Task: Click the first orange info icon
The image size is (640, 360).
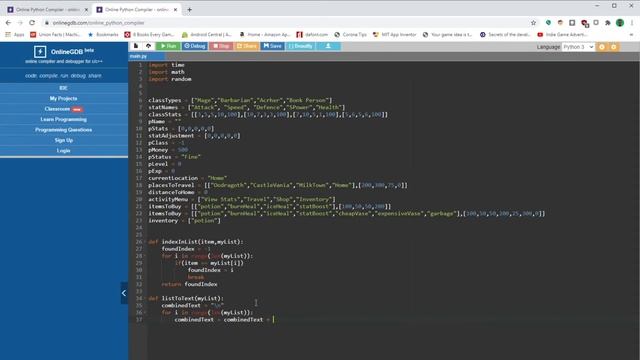Action: tap(602, 47)
